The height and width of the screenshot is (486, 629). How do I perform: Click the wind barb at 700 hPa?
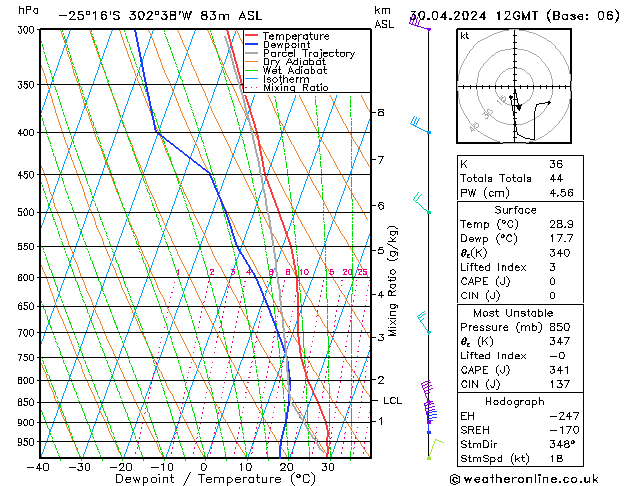(x=423, y=322)
